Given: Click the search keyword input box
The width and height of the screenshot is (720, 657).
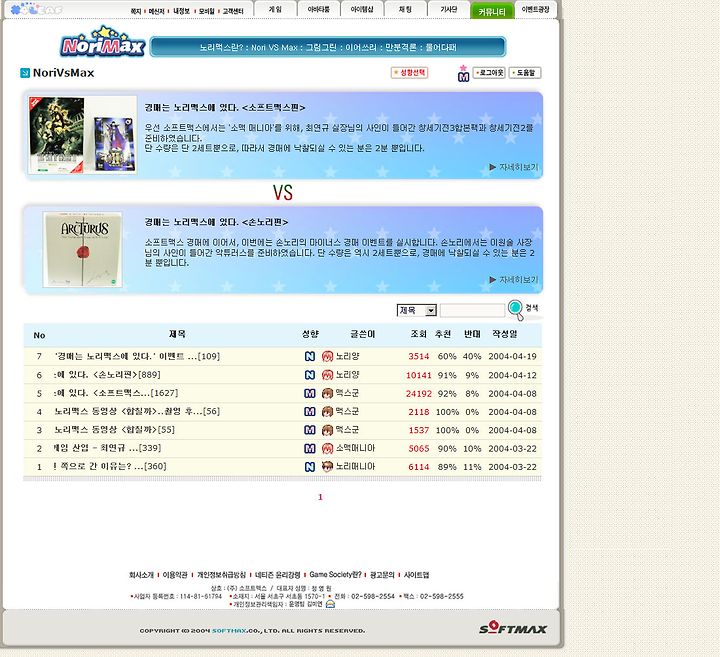Looking at the screenshot, I should [472, 310].
